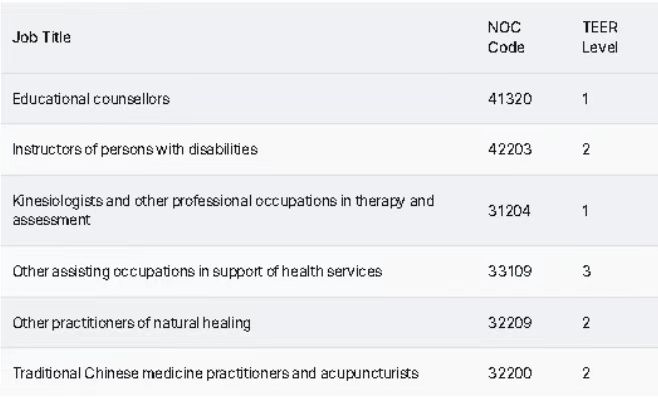658x397 pixels.
Task: Click NOC code 32209
Action: tap(510, 323)
